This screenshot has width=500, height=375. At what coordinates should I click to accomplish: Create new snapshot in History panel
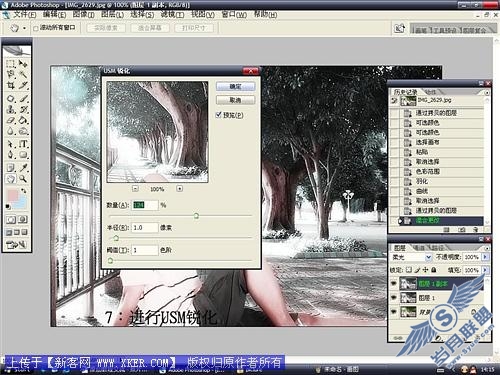[462, 230]
